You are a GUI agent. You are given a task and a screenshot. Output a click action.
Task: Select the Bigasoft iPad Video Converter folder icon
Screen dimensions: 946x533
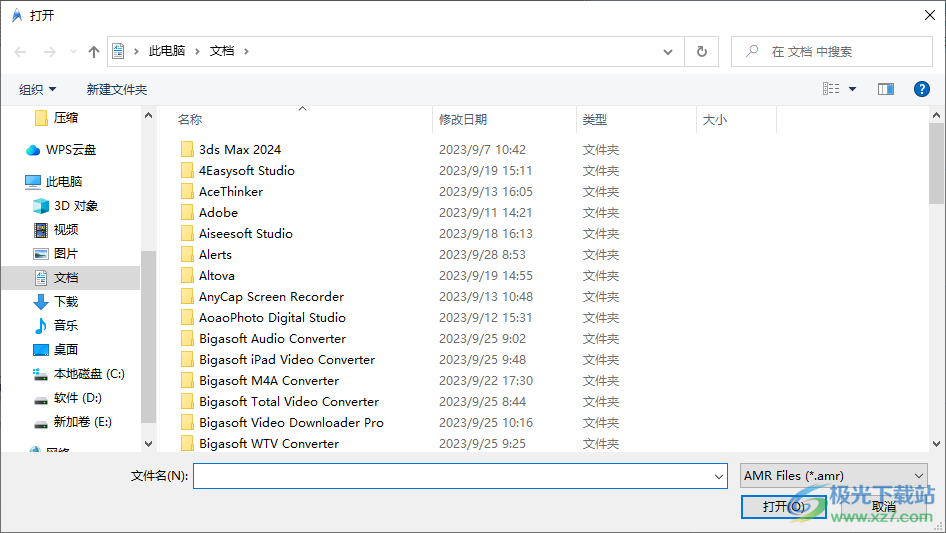(187, 359)
